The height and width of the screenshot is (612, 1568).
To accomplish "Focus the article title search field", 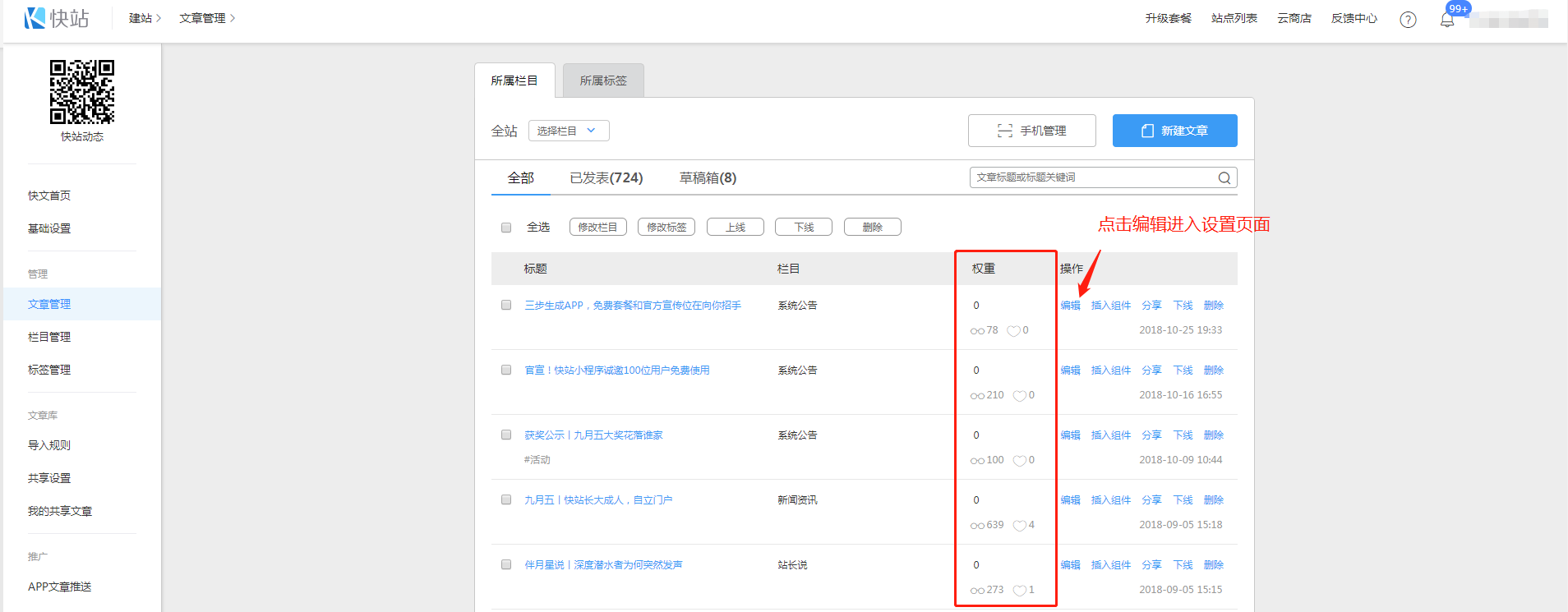I will point(1093,177).
